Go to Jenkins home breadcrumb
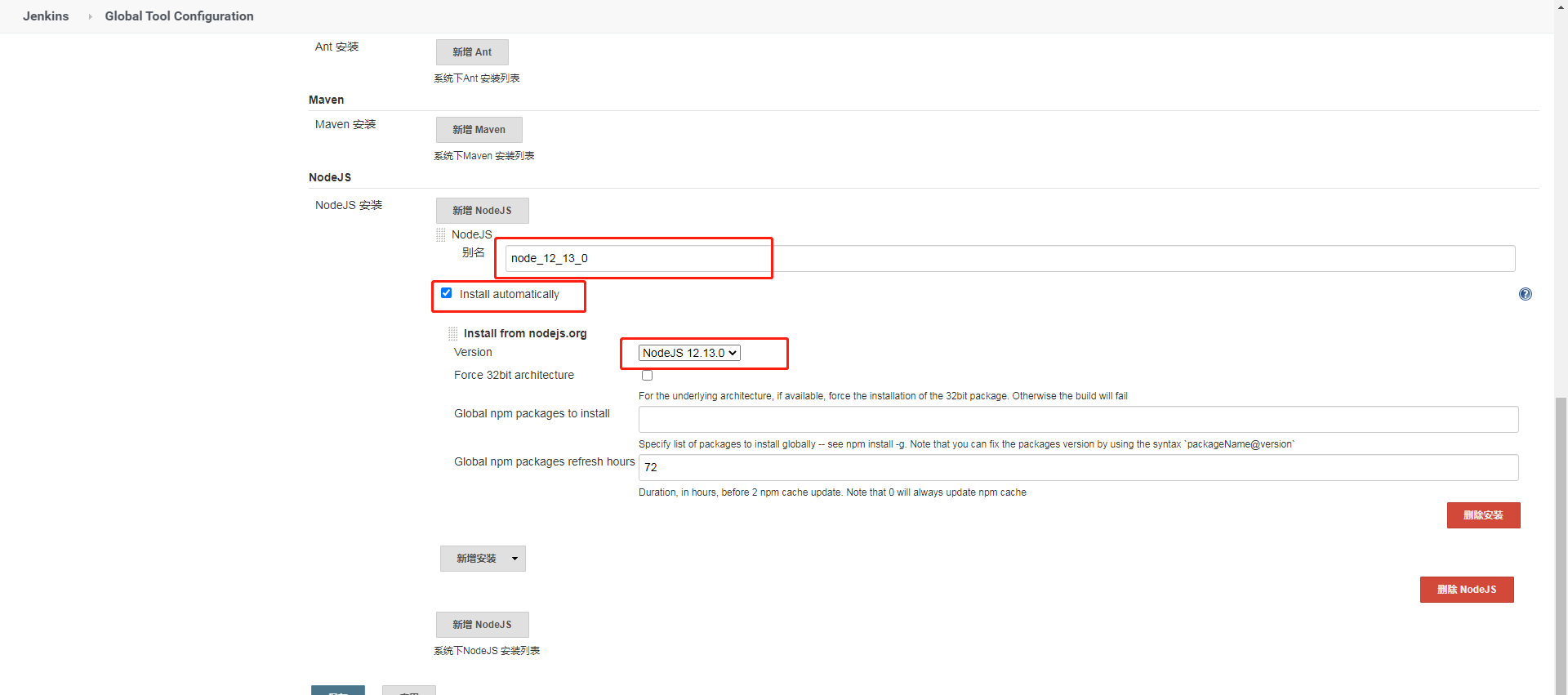This screenshot has width=1568, height=695. coord(46,16)
